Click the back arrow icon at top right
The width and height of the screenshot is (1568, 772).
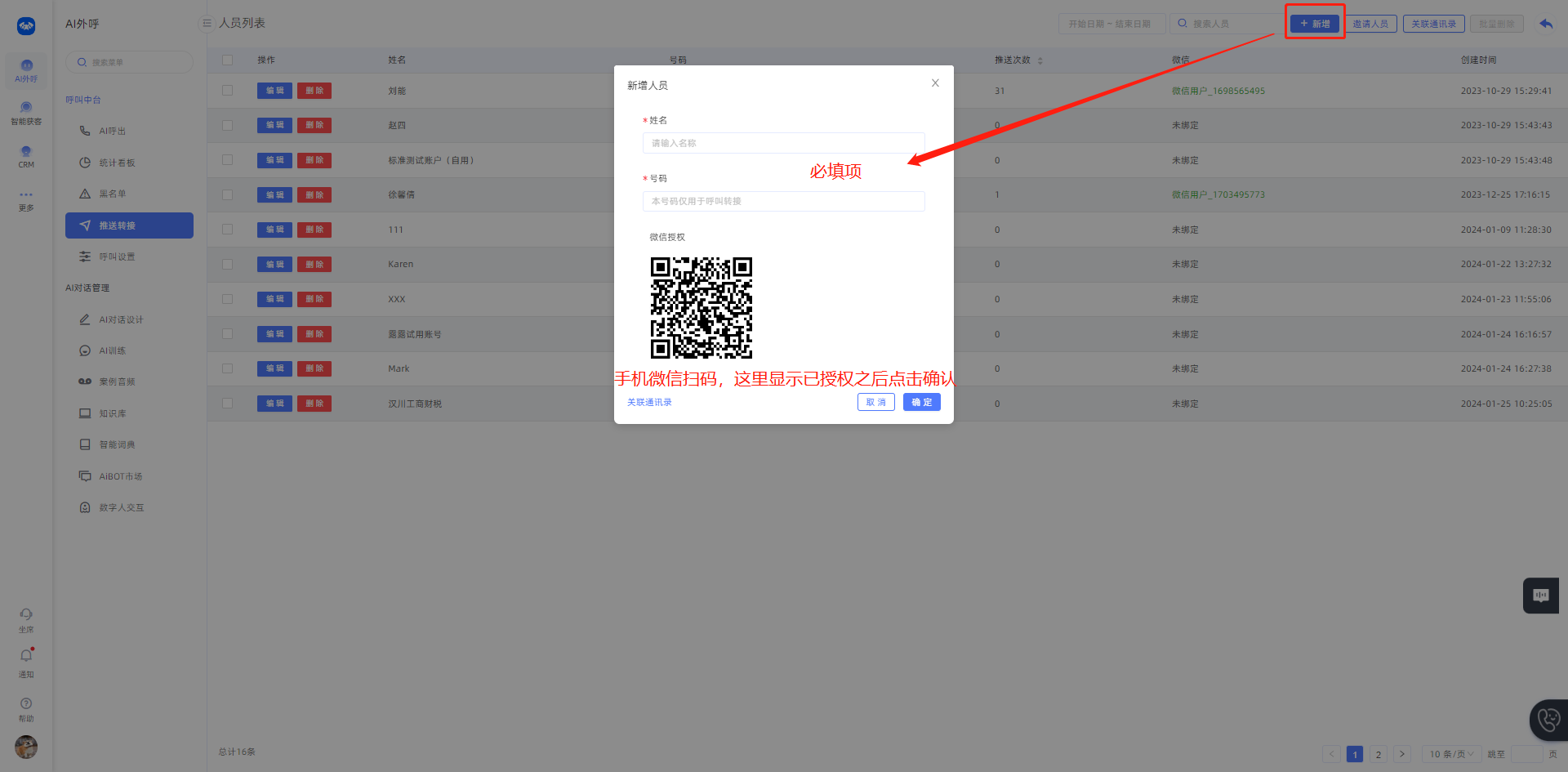(1546, 24)
